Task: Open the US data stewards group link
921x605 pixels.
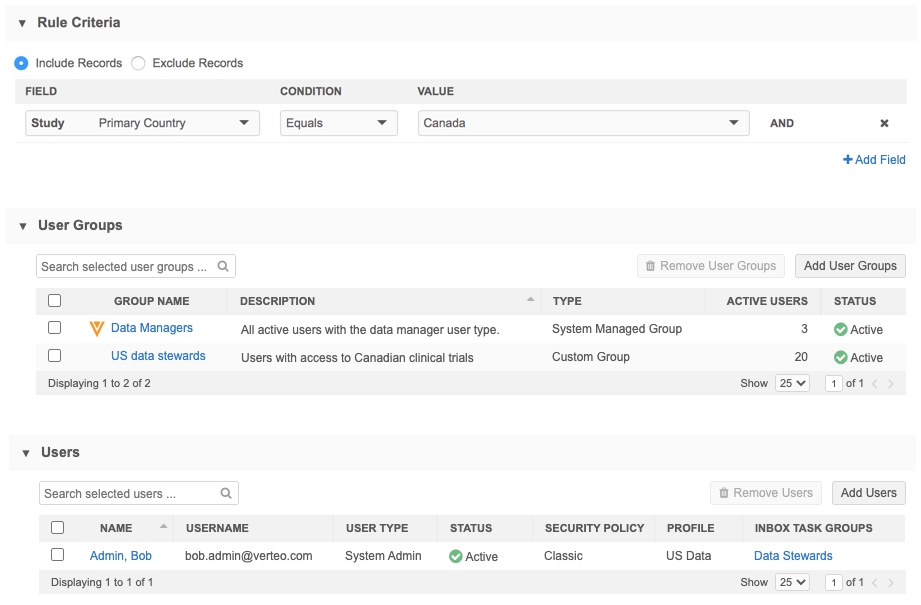Action: 158,356
